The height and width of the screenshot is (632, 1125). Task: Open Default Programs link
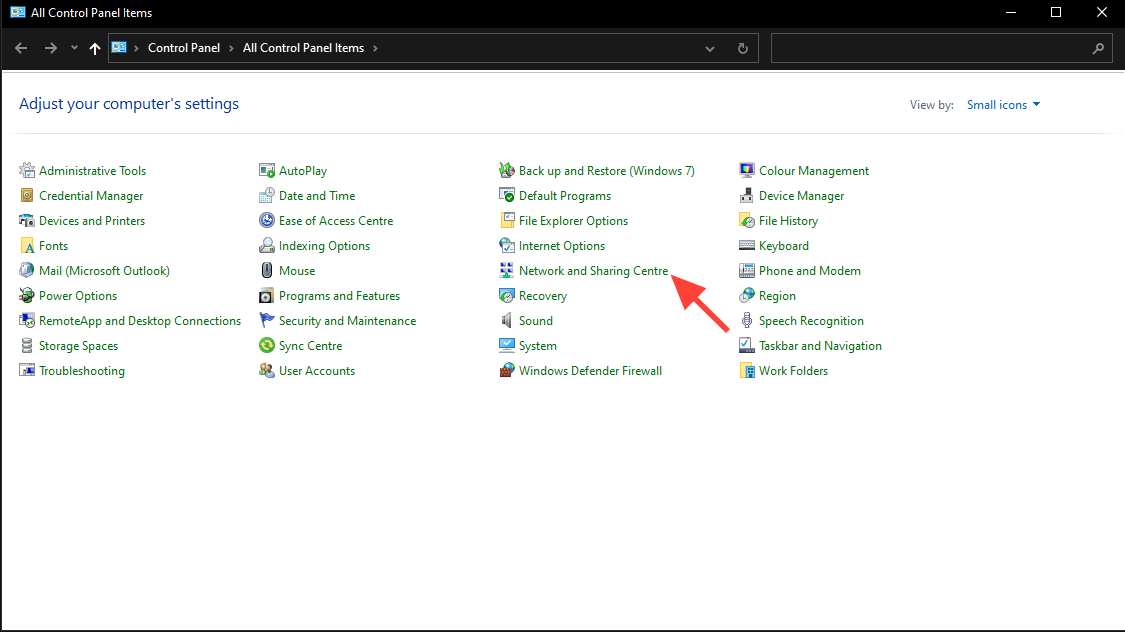[x=565, y=196]
